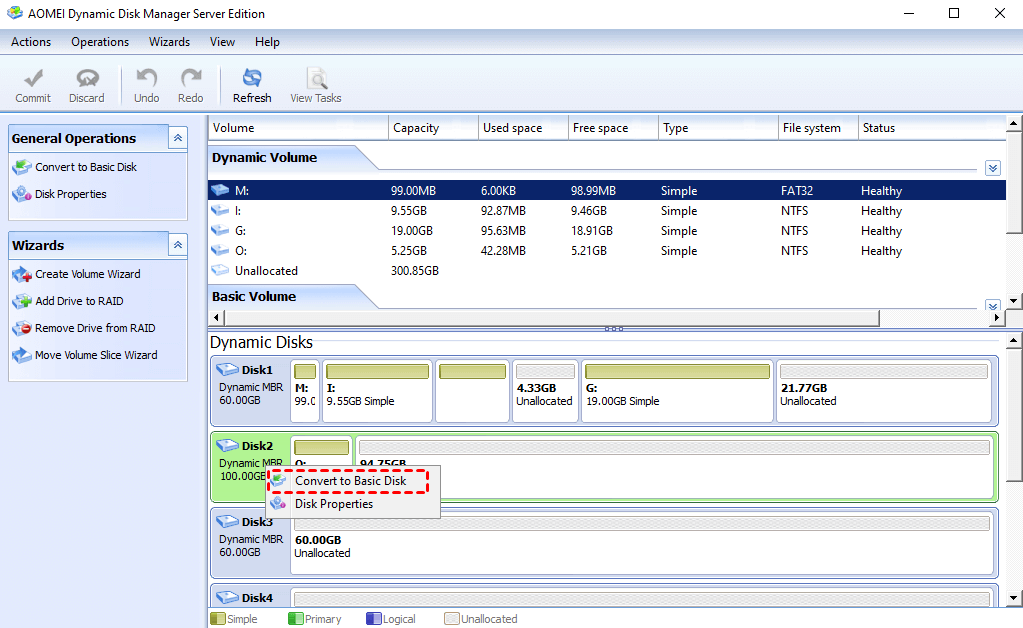Sort the list by Capacity column header
The height and width of the screenshot is (628, 1023).
(x=430, y=128)
